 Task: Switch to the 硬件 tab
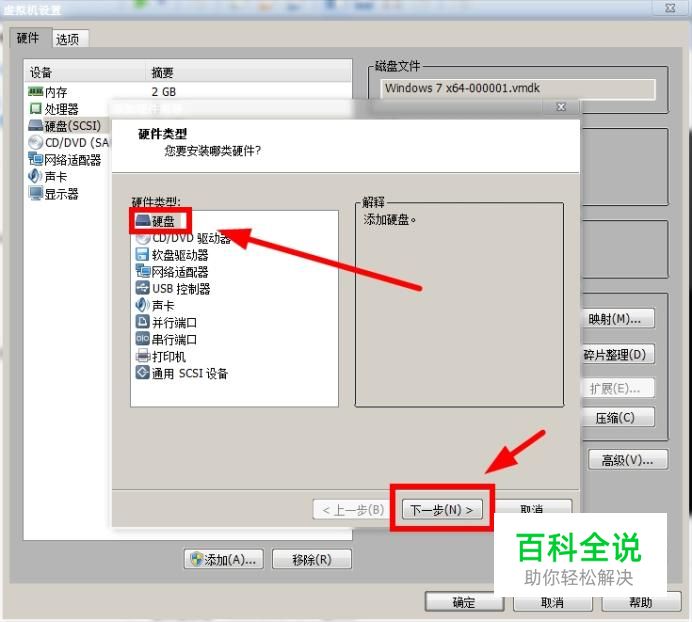click(x=28, y=38)
